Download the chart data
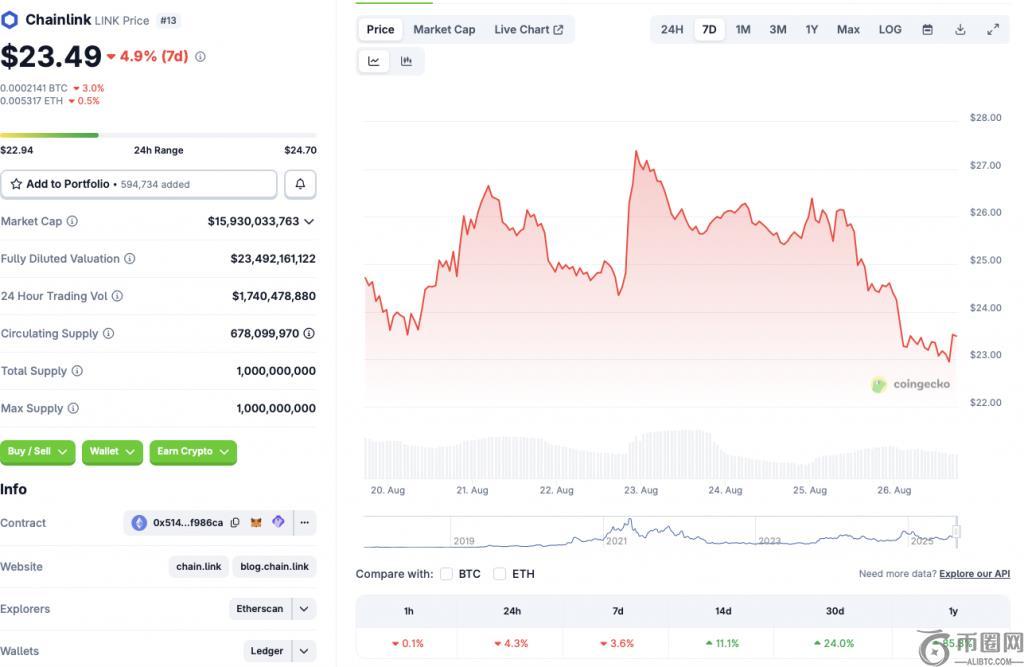The image size is (1024, 667). click(x=960, y=30)
